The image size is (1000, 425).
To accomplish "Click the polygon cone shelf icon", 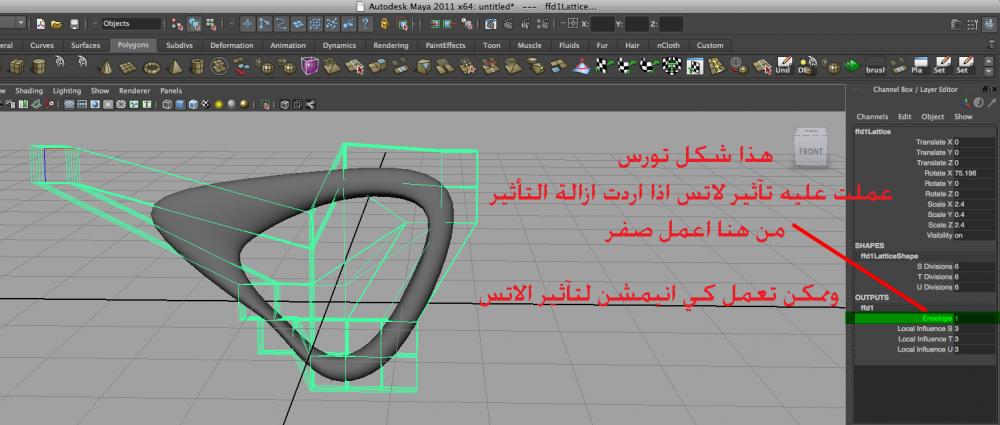I will [106, 66].
